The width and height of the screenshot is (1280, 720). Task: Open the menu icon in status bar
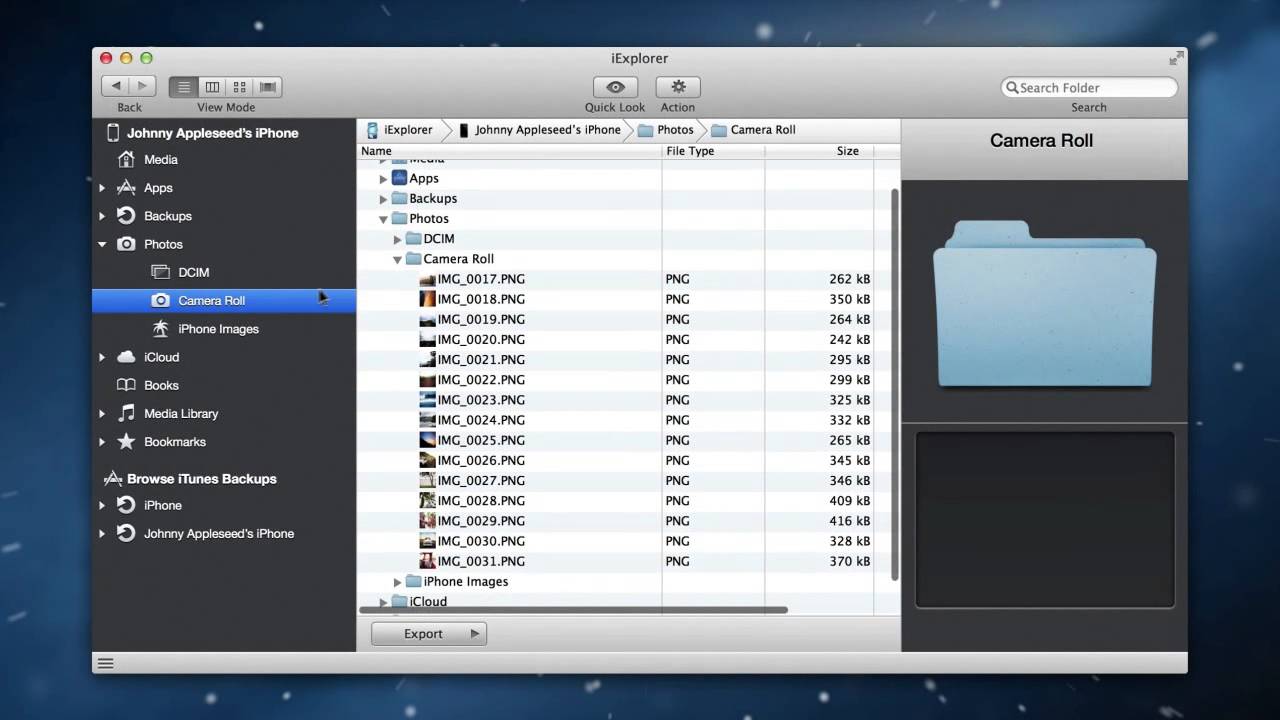[105, 663]
